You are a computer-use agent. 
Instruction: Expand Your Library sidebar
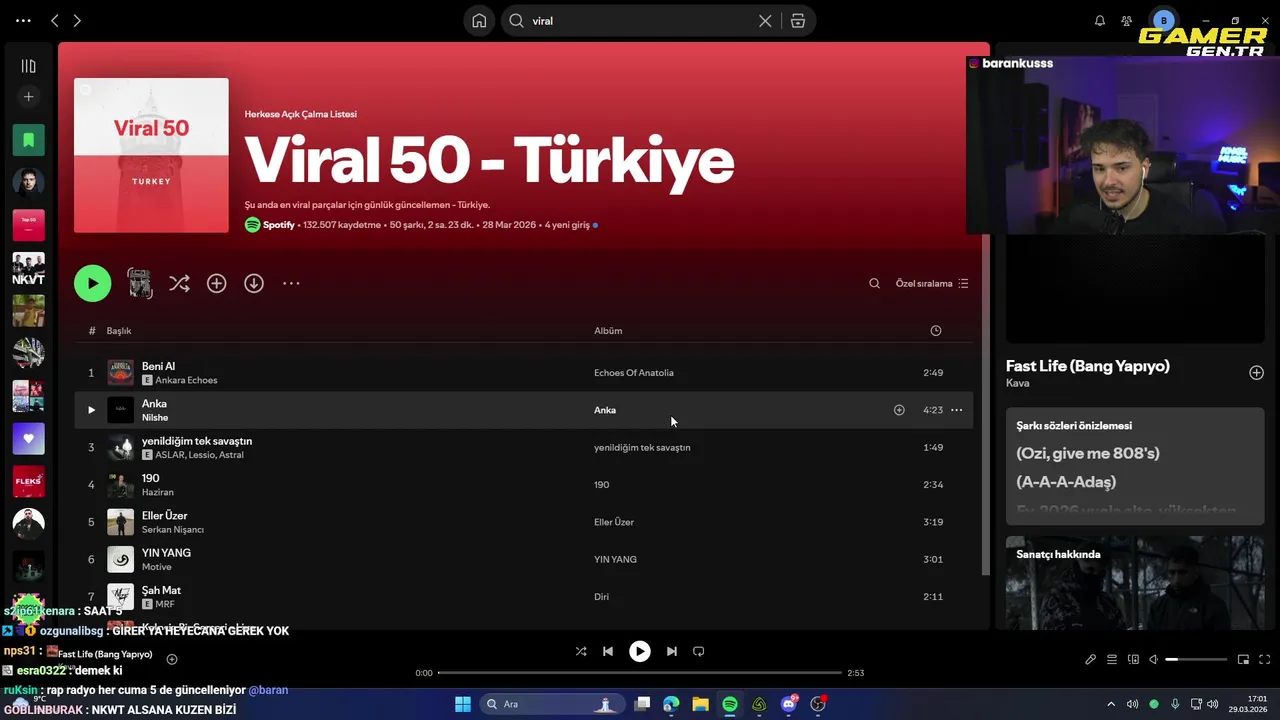pyautogui.click(x=28, y=66)
